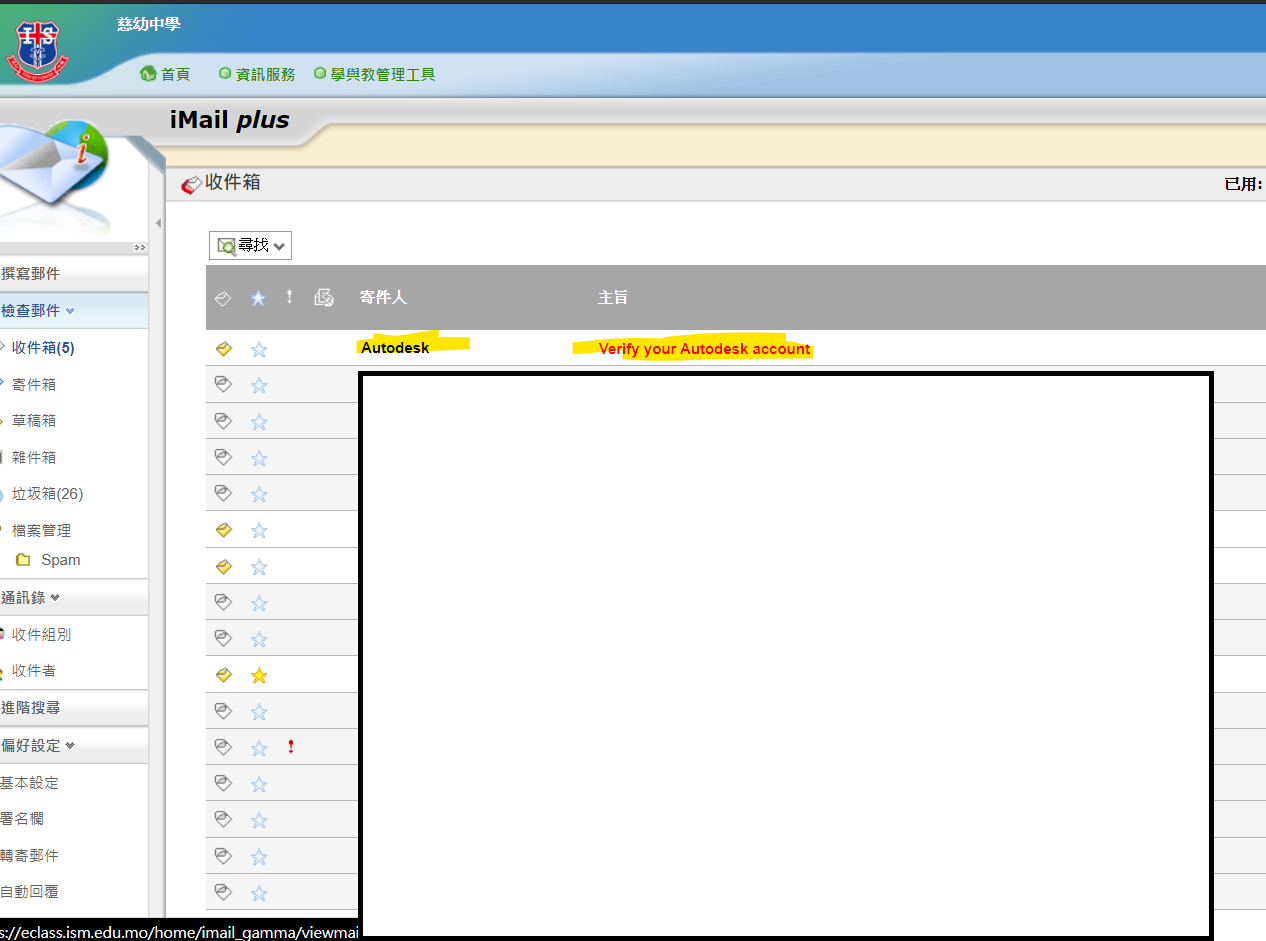The width and height of the screenshot is (1266, 941).
Task: Star the Autodesk email
Action: [x=259, y=349]
